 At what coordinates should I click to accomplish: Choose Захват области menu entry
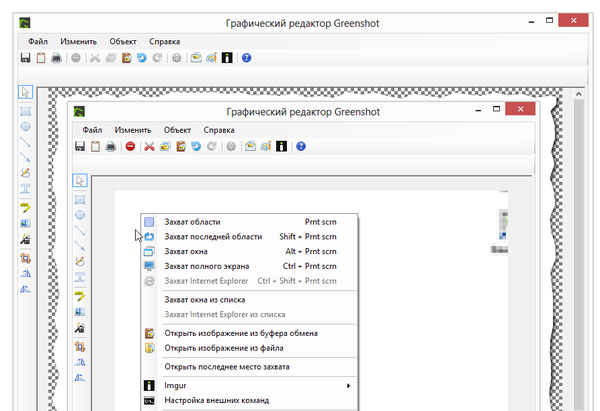[249, 222]
